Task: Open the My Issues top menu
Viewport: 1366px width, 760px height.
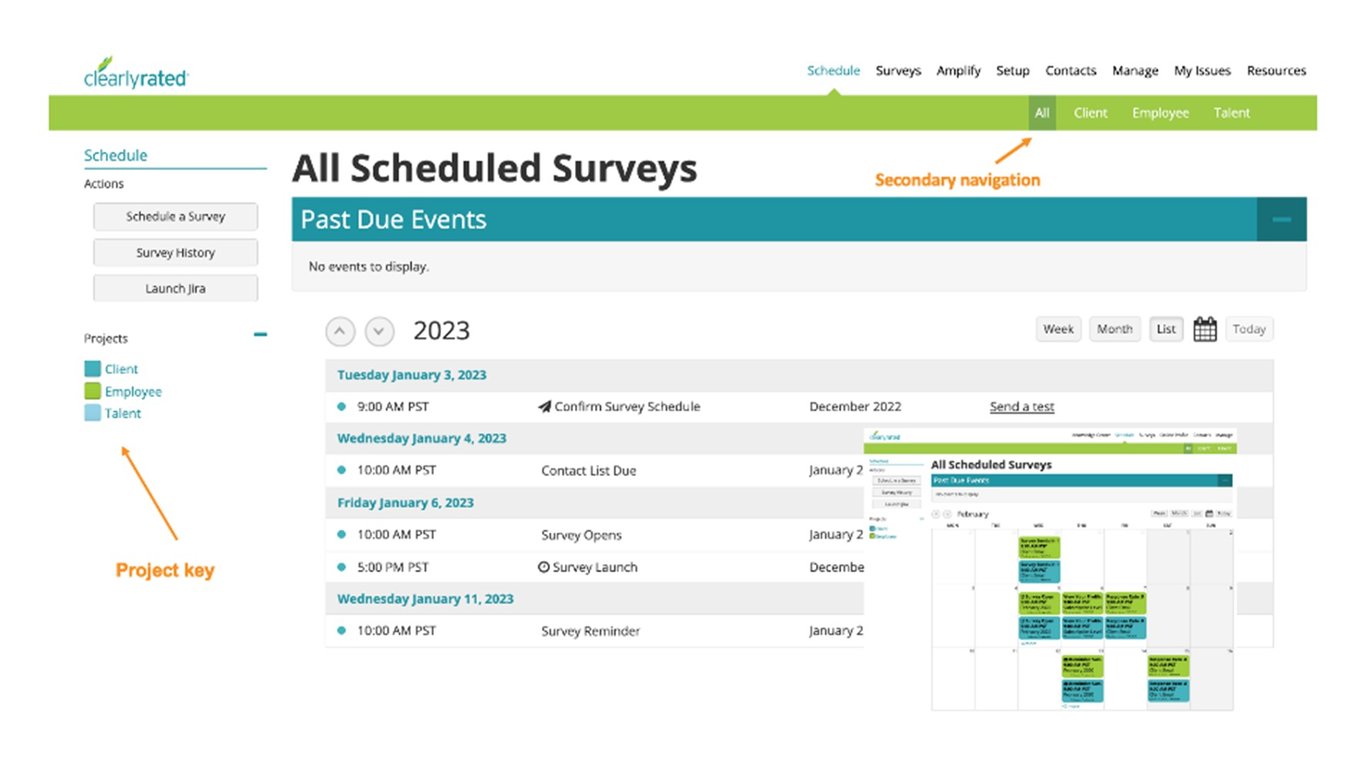Action: coord(1202,71)
